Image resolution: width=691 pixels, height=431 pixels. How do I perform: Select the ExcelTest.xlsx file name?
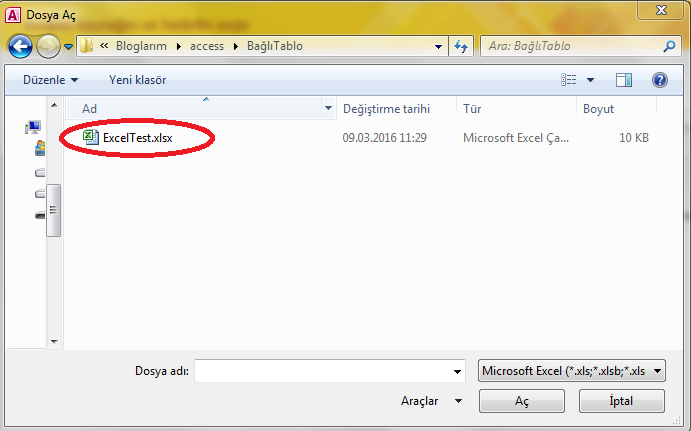pos(137,138)
